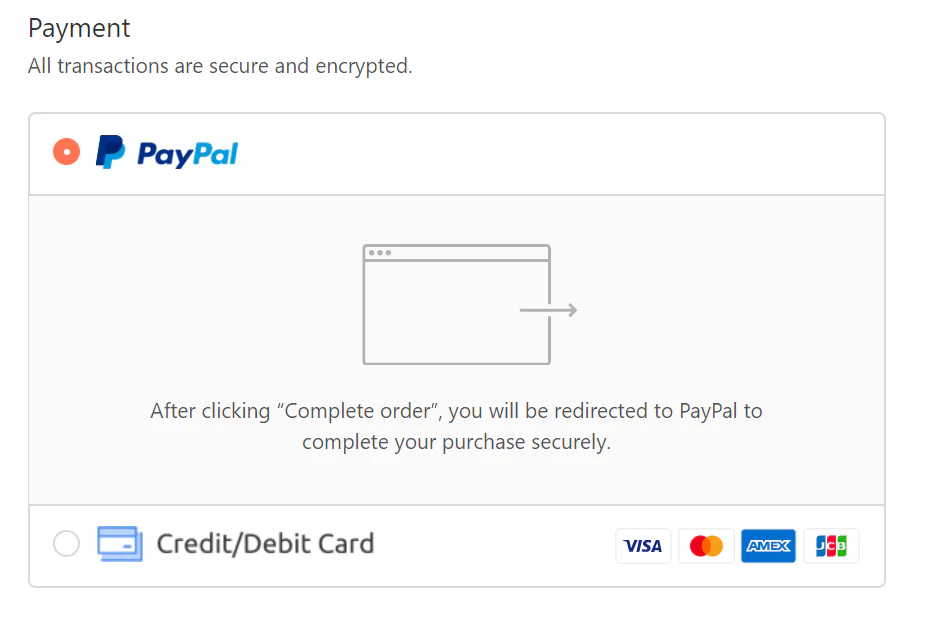Click the Credit/Debit Card label
The height and width of the screenshot is (617, 948).
point(265,543)
